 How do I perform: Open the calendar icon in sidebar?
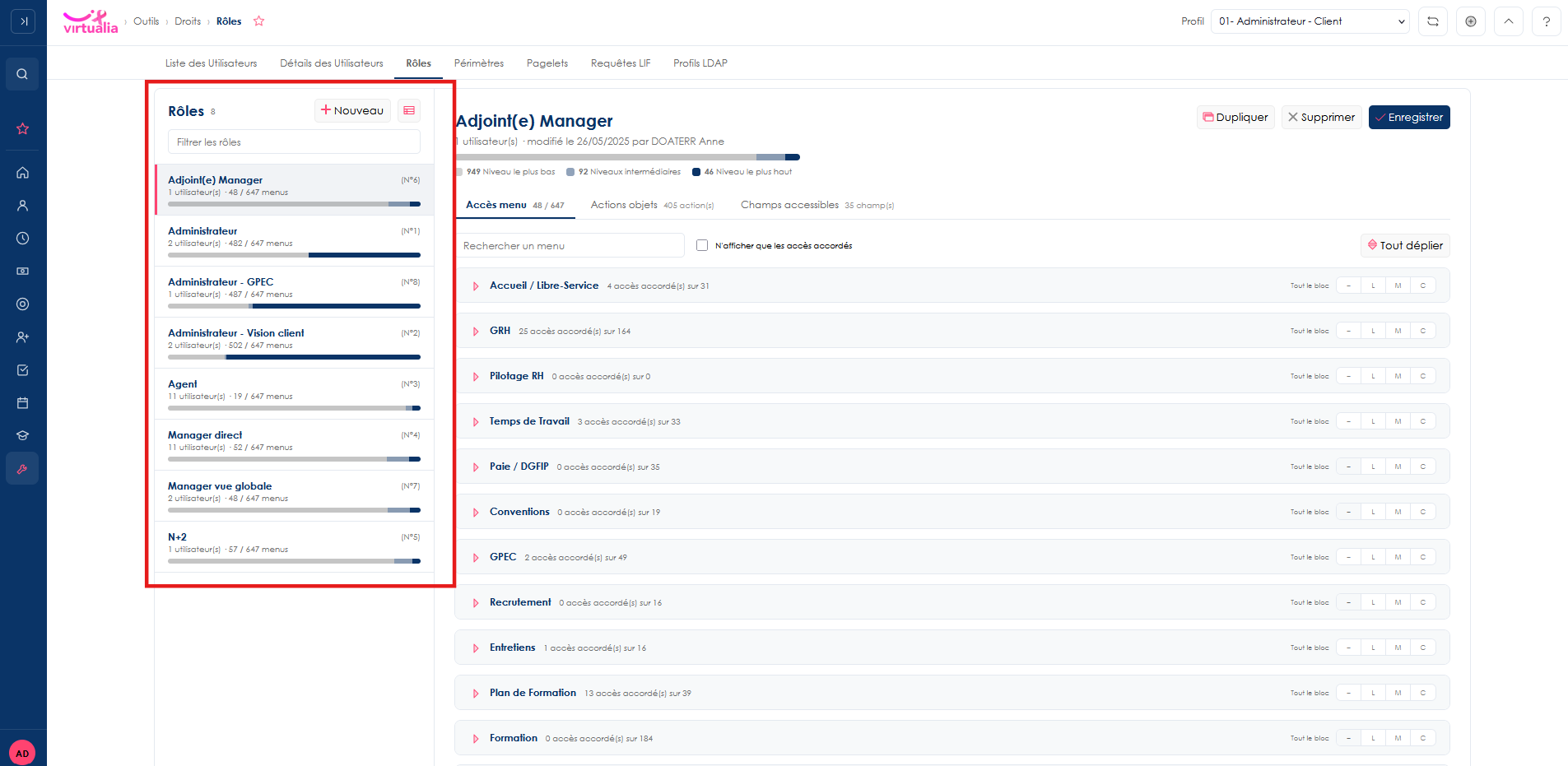[22, 403]
